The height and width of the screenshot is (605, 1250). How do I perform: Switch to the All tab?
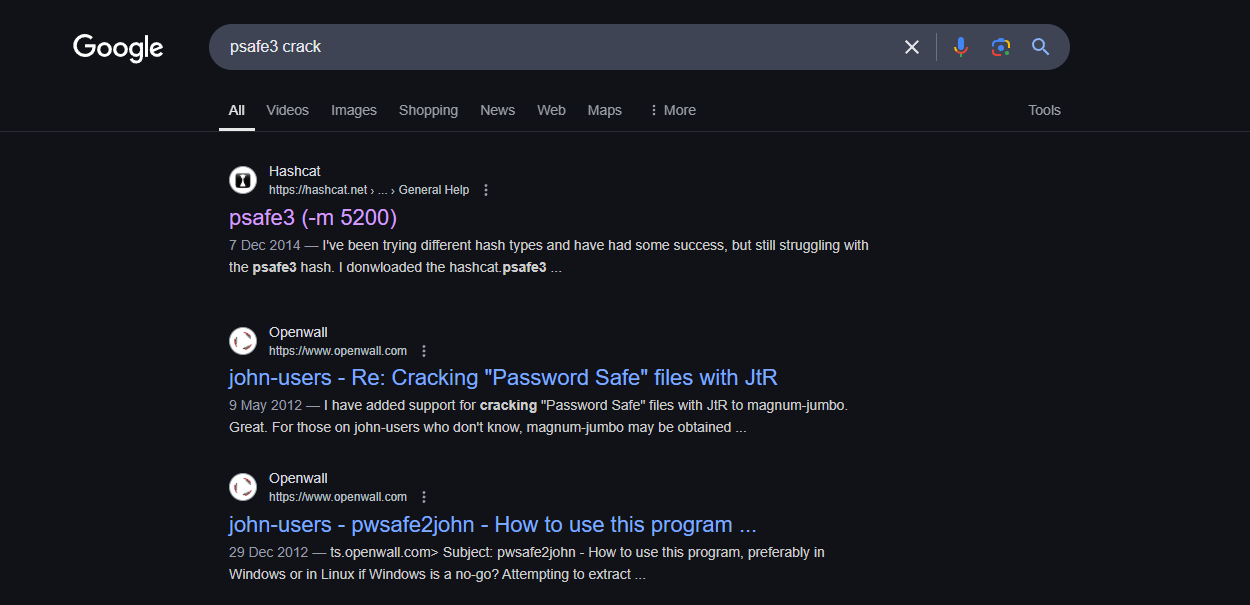(x=236, y=110)
